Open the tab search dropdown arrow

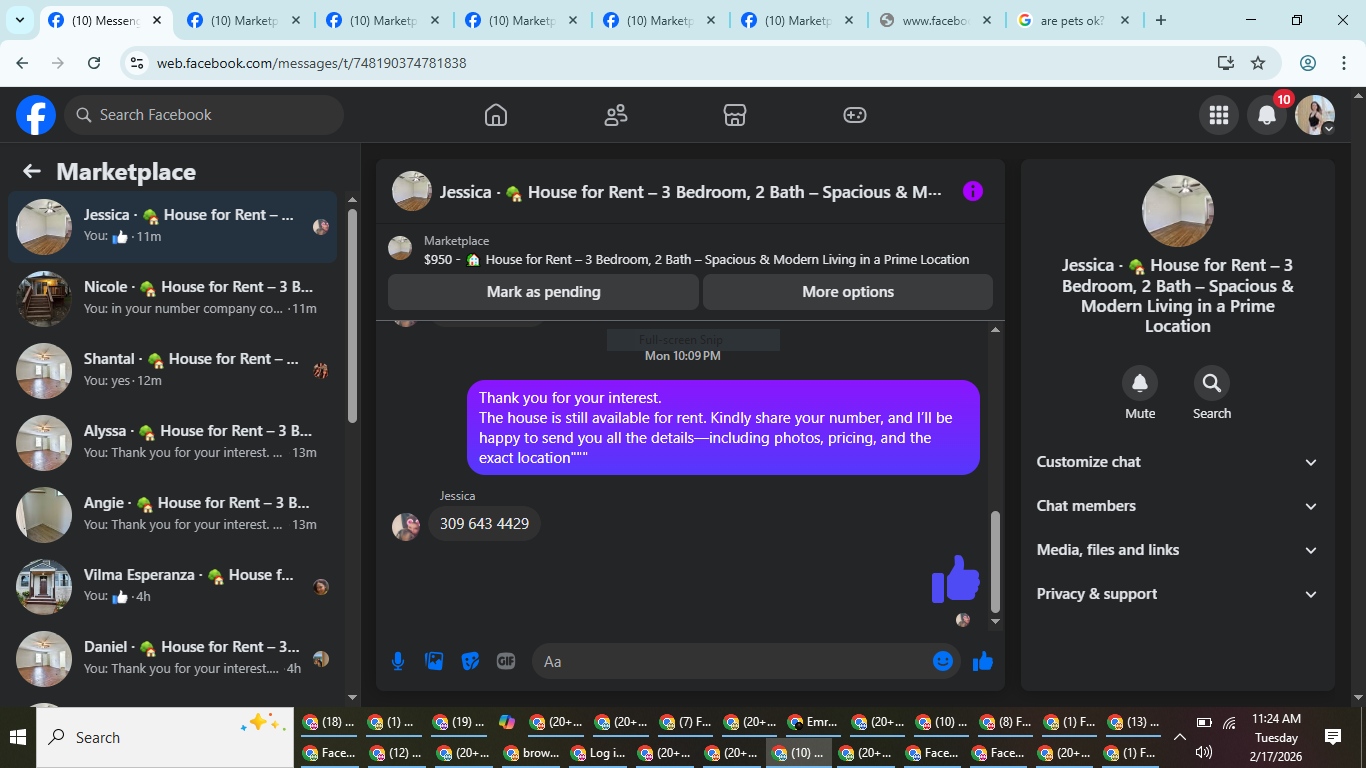(20, 20)
